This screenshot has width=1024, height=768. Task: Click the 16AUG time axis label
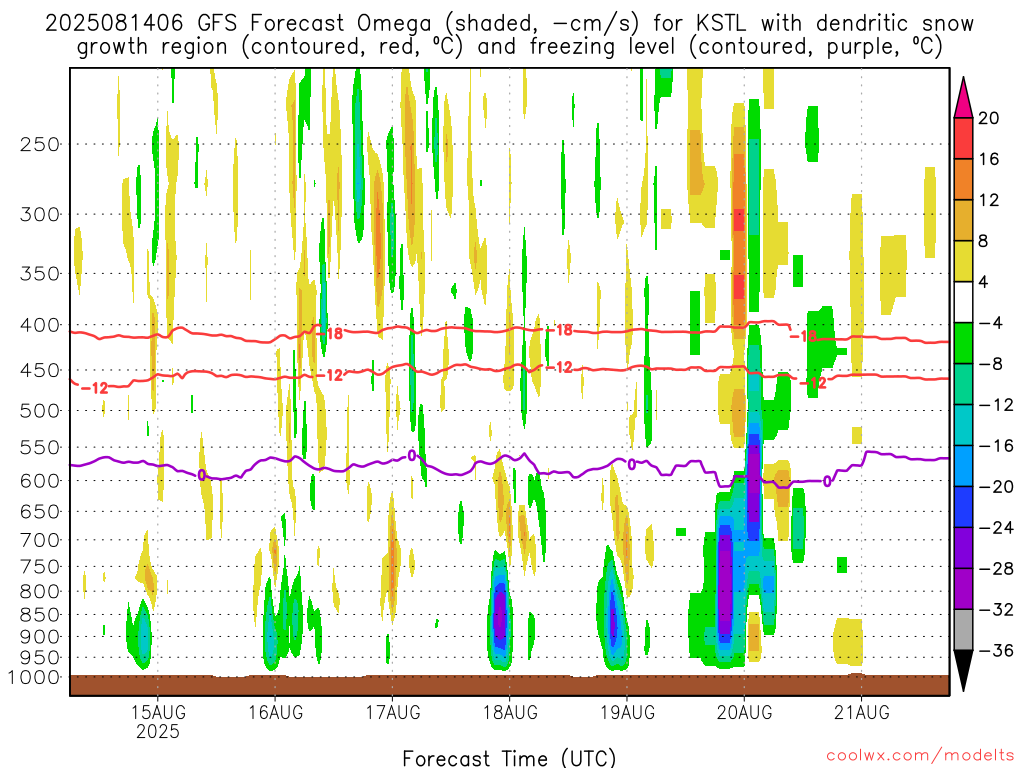276,712
